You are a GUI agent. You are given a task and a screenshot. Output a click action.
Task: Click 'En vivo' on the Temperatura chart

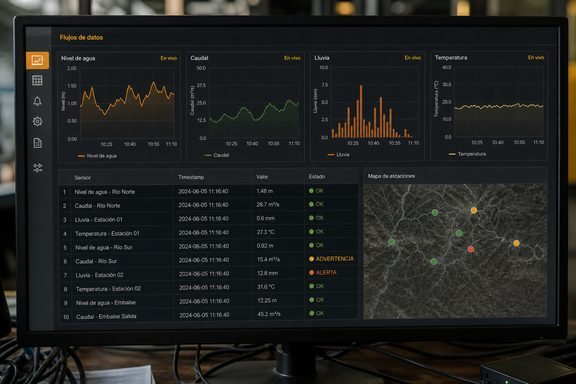536,57
